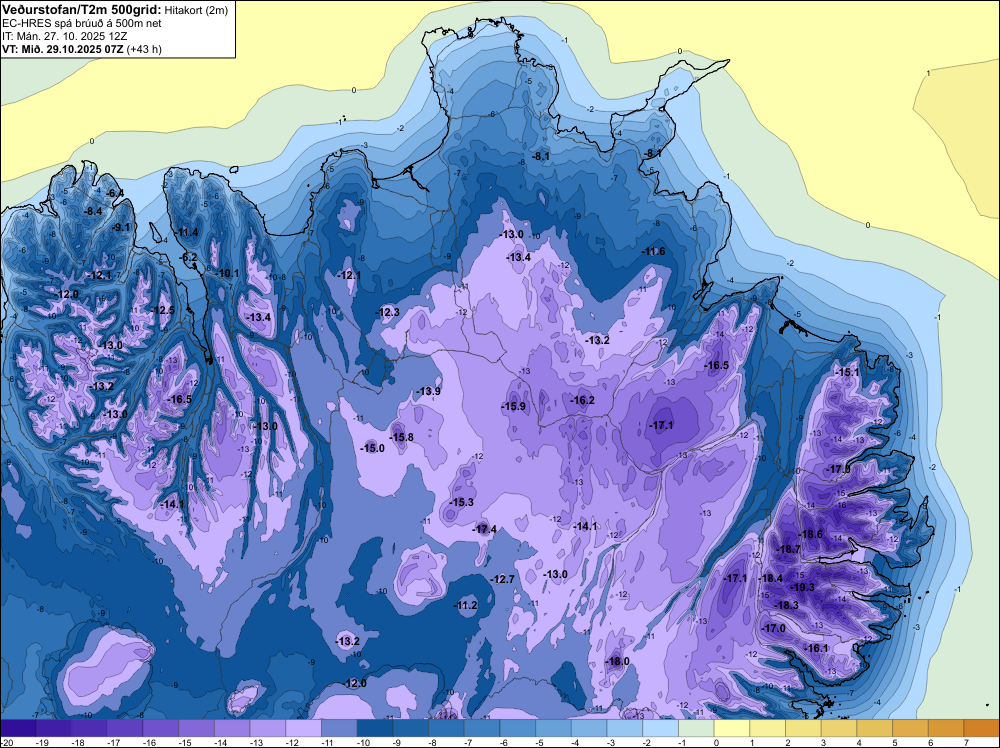Click the -18.3 temperature label
Screen dimensions: 1000x748
click(x=787, y=605)
